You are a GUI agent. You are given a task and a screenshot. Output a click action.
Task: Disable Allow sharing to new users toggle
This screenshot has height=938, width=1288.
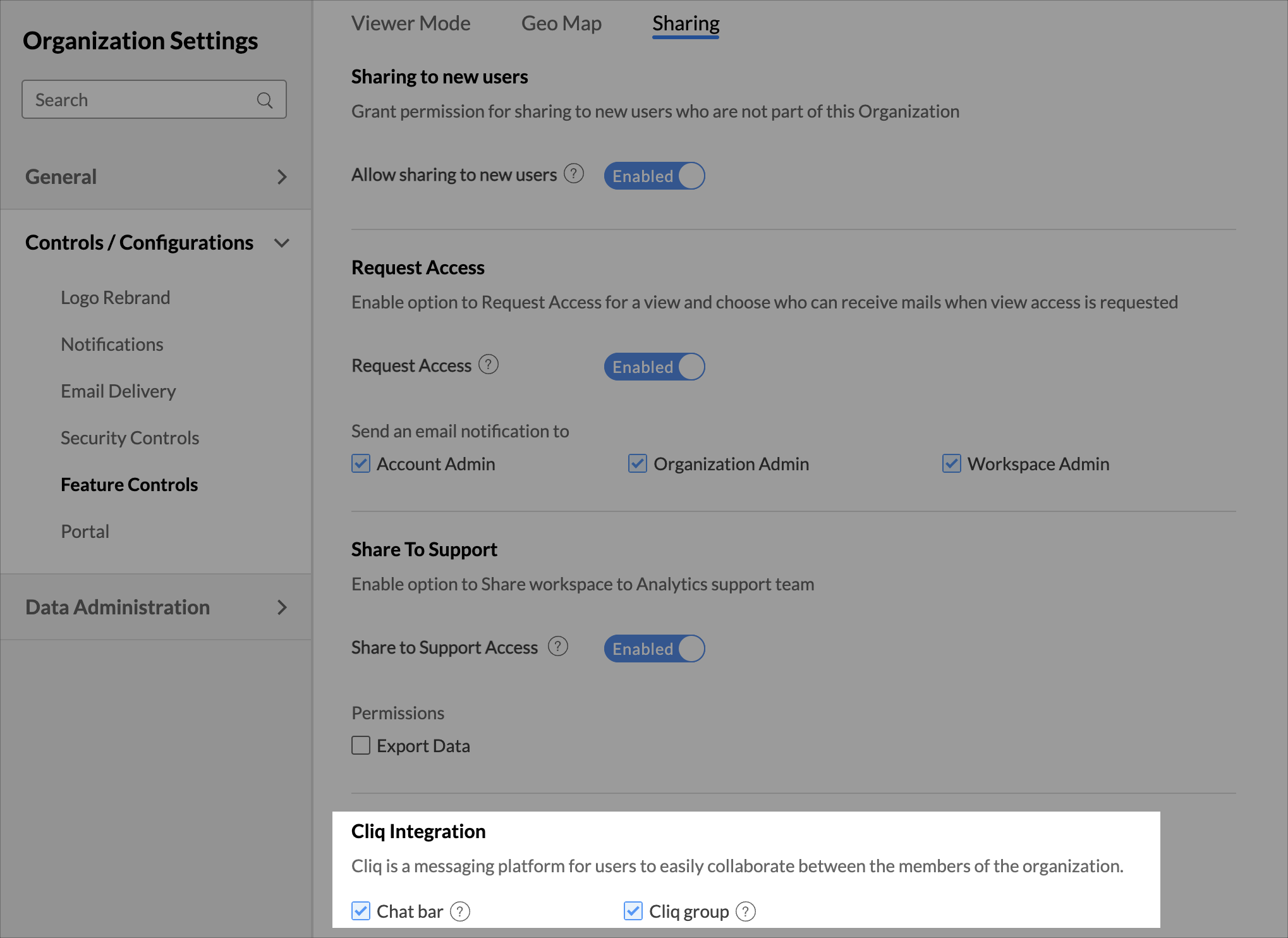[654, 176]
